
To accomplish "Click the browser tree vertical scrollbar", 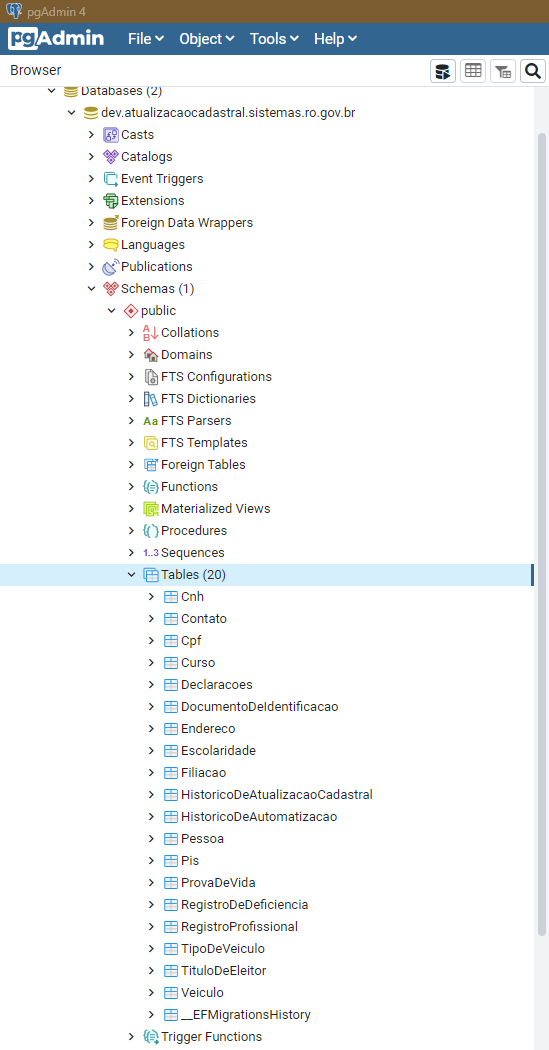I will click(542, 533).
